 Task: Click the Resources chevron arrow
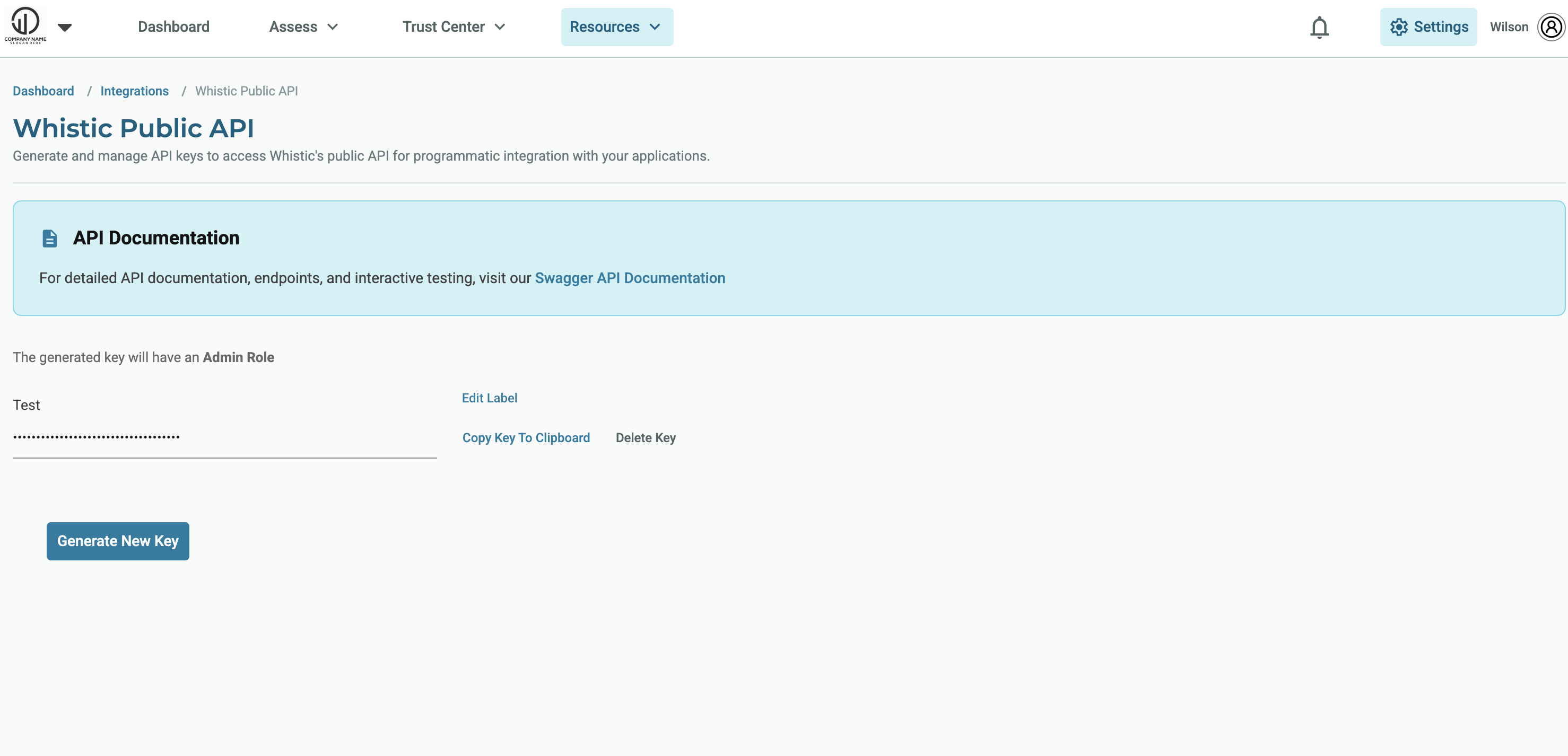(655, 27)
